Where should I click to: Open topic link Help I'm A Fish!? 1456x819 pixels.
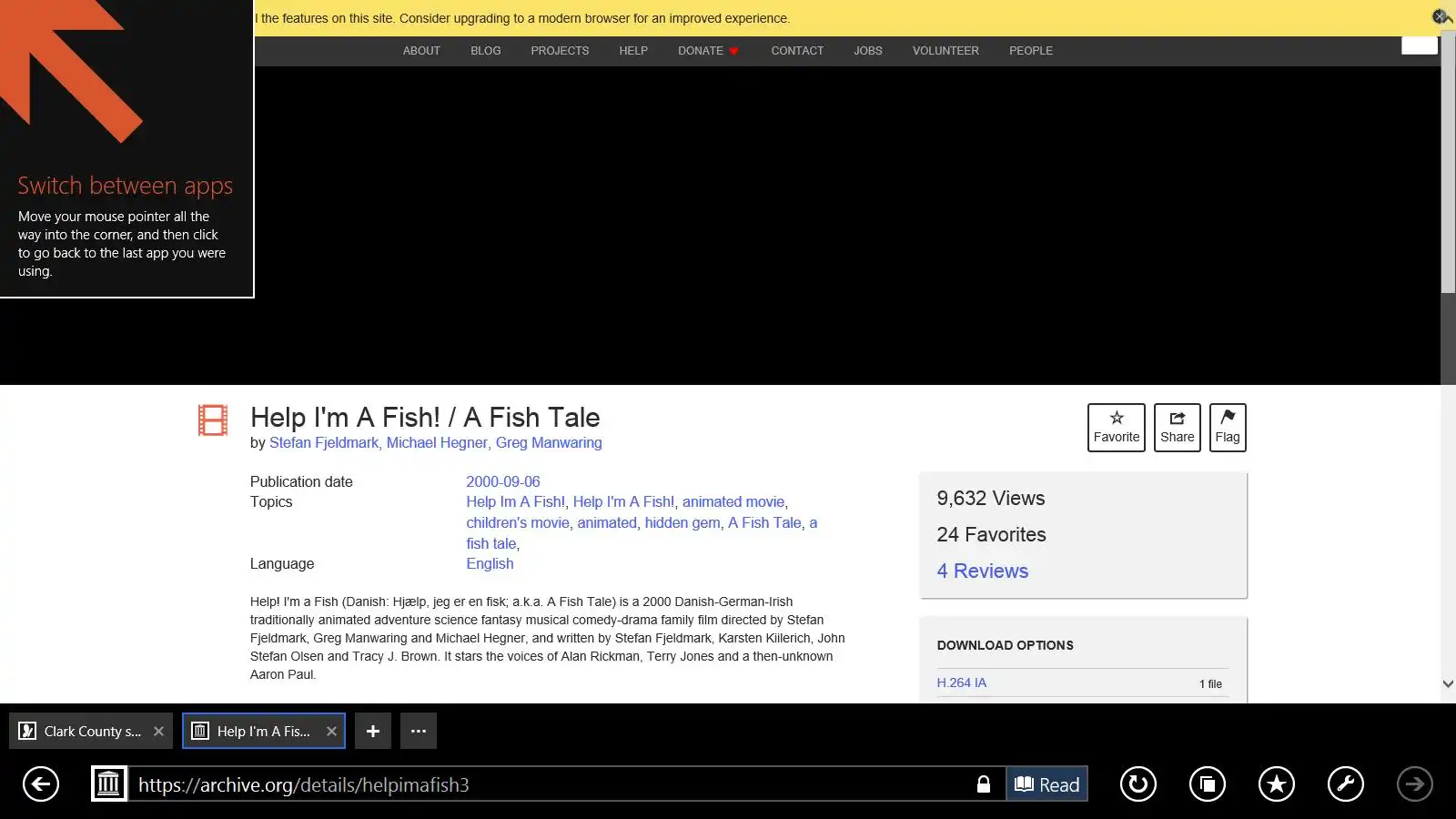pos(623,501)
